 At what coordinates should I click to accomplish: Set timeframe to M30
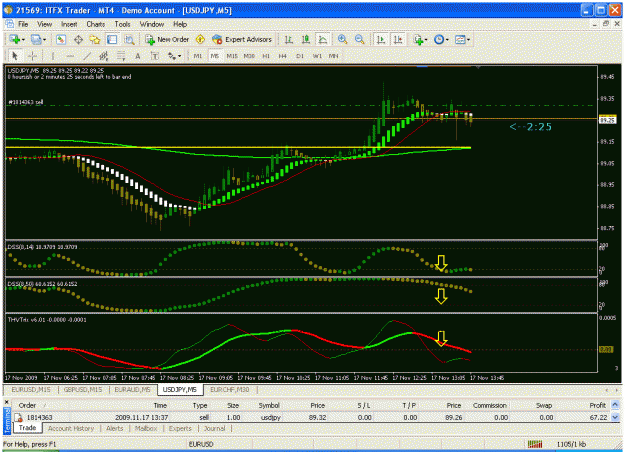[x=249, y=56]
